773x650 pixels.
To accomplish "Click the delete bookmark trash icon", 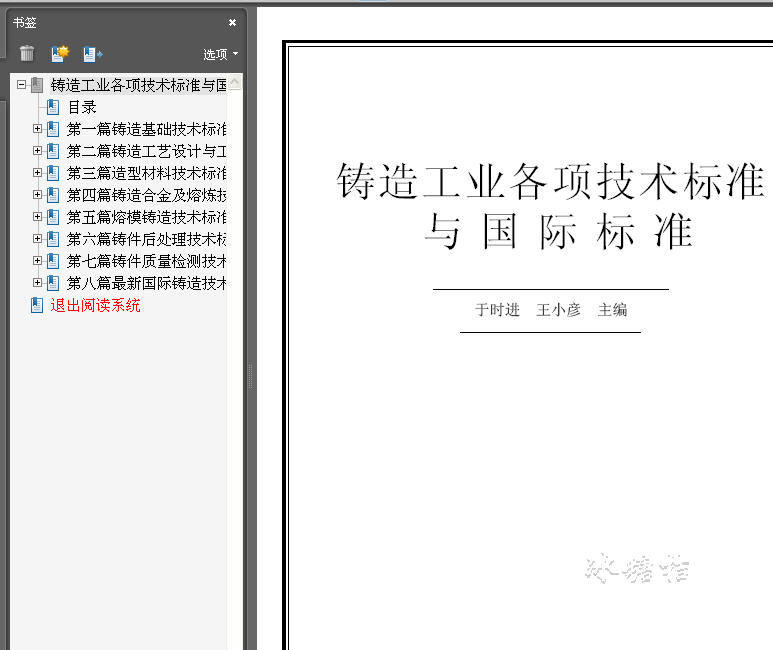I will coord(27,53).
